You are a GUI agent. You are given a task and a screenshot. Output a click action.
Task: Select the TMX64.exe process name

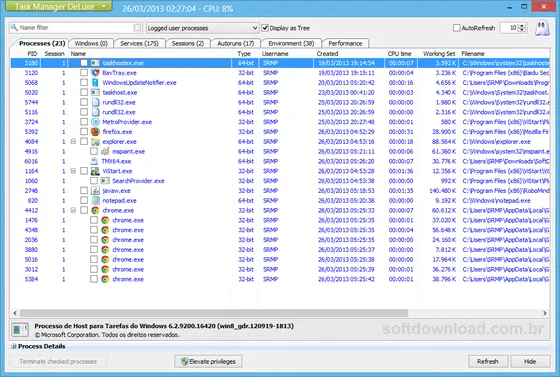(116, 161)
